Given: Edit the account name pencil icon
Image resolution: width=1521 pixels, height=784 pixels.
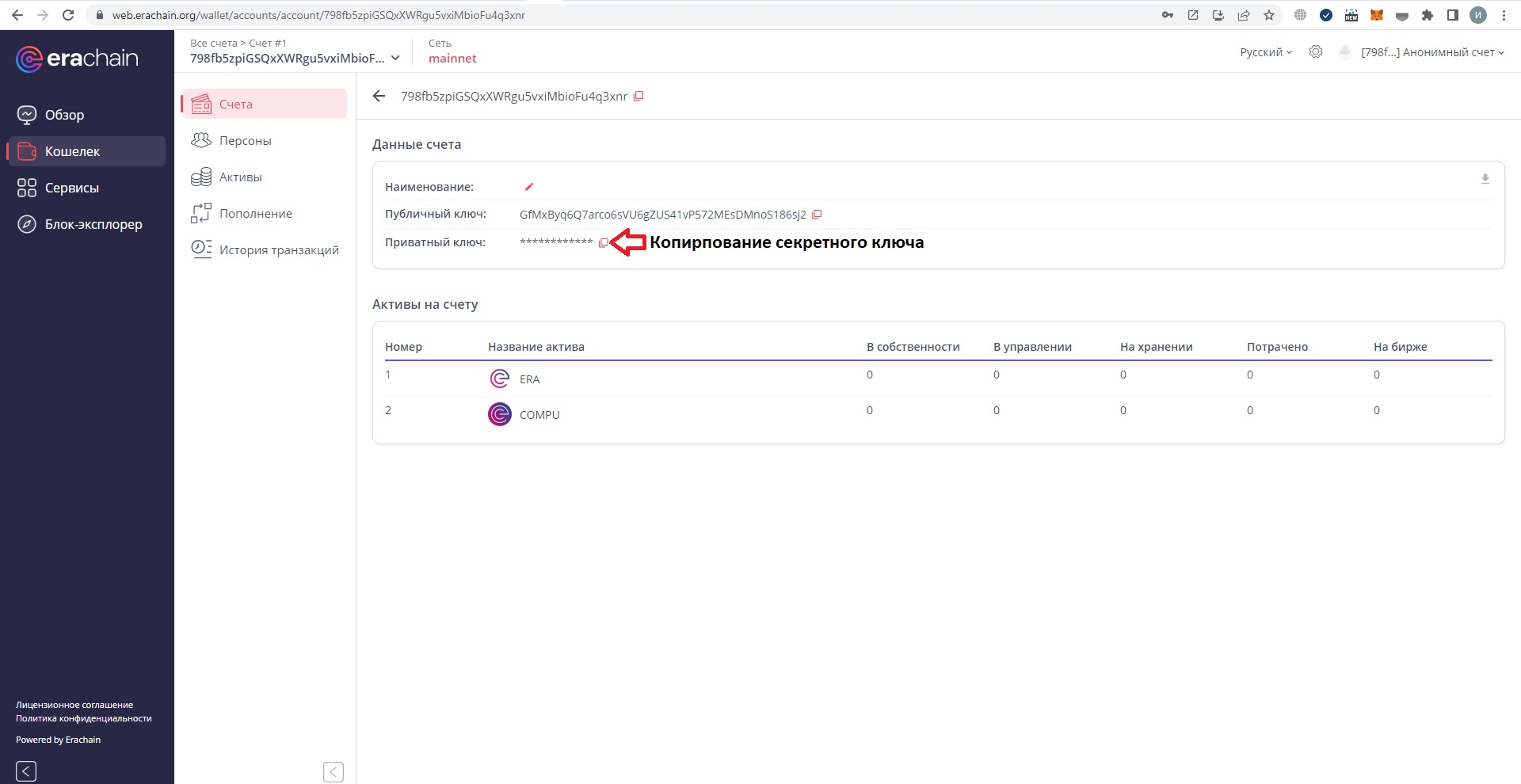Looking at the screenshot, I should pos(529,187).
